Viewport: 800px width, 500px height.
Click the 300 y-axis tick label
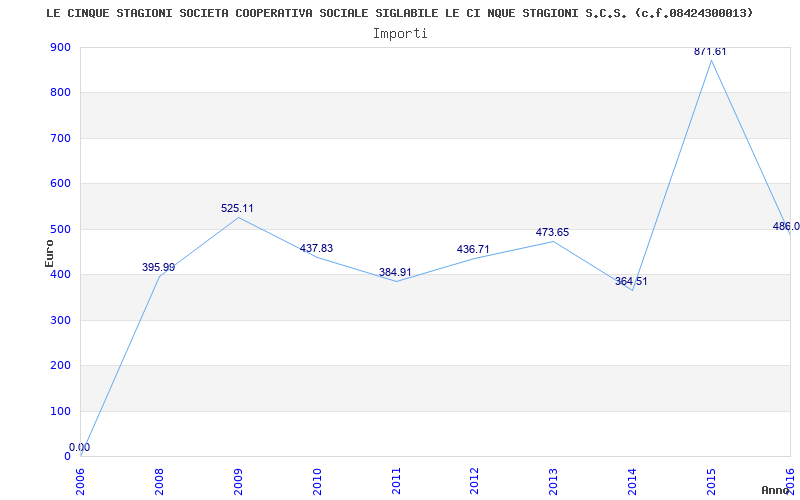[60, 320]
